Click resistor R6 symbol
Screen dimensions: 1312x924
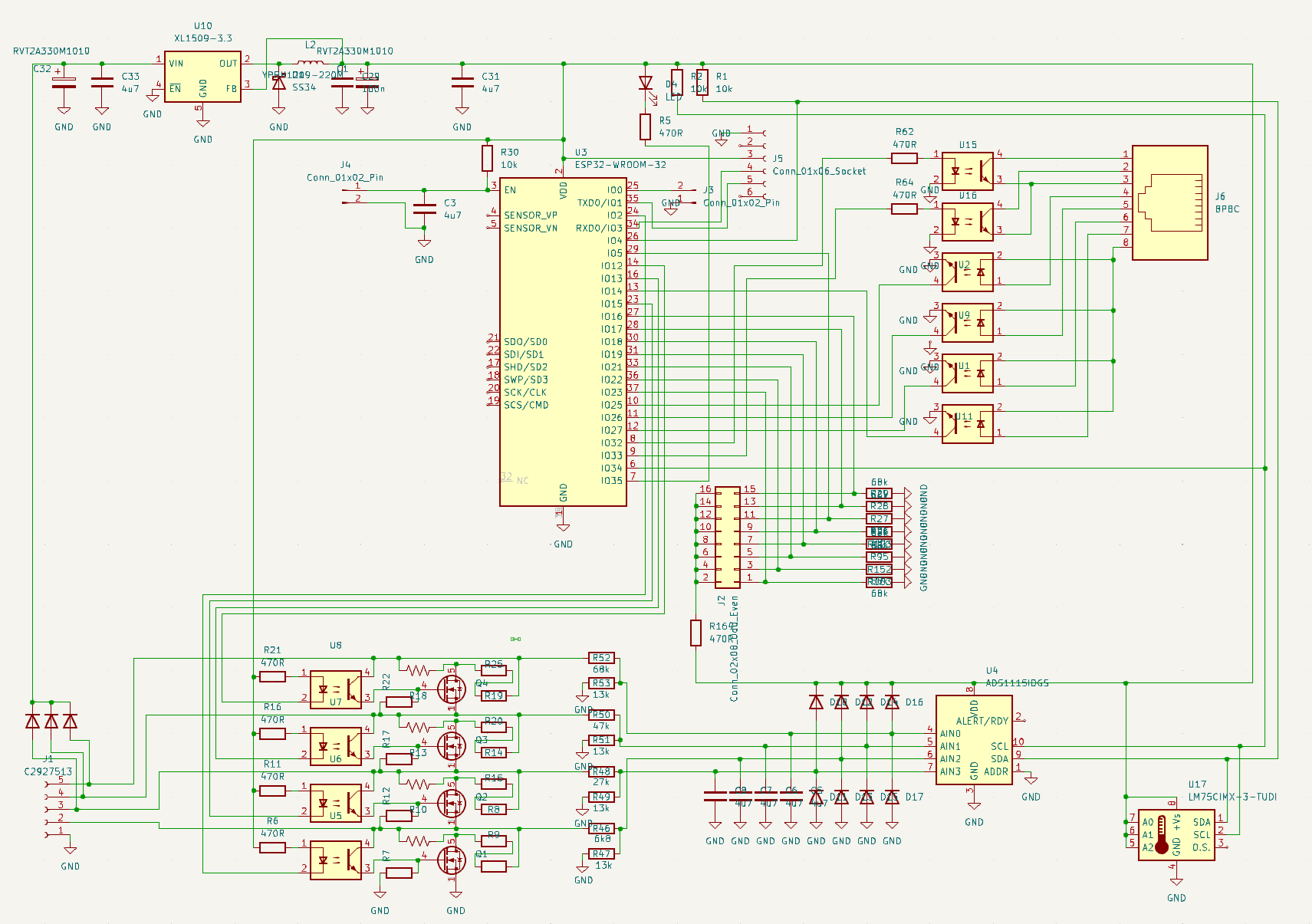(272, 847)
